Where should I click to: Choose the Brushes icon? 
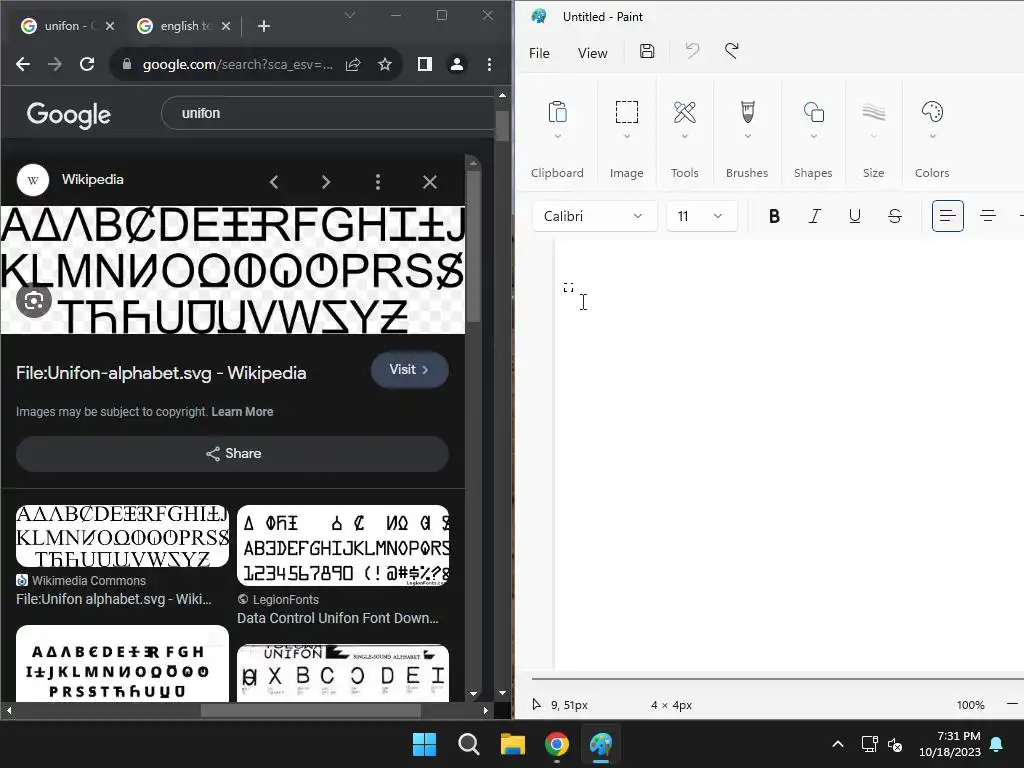click(748, 112)
